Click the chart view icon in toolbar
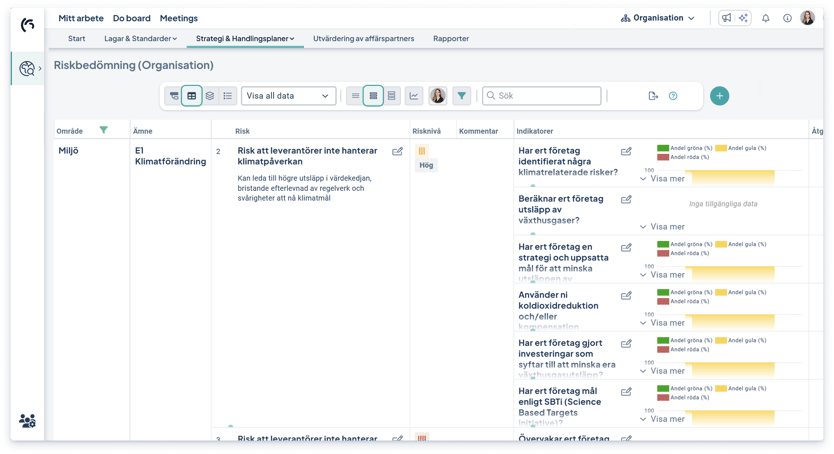 (413, 96)
